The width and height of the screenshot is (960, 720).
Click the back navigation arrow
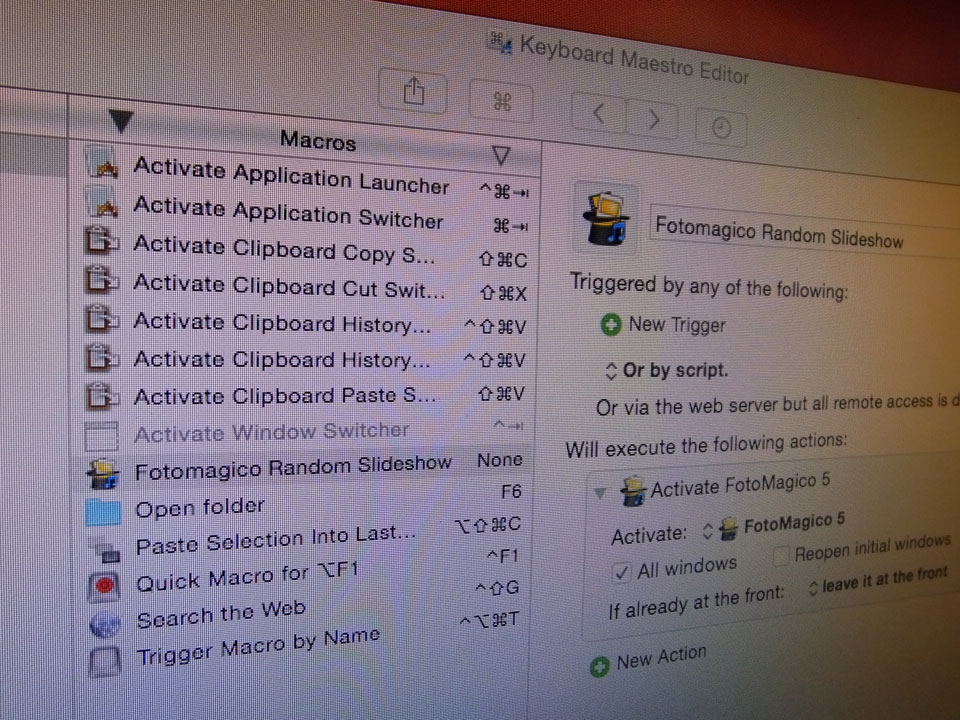coord(599,115)
